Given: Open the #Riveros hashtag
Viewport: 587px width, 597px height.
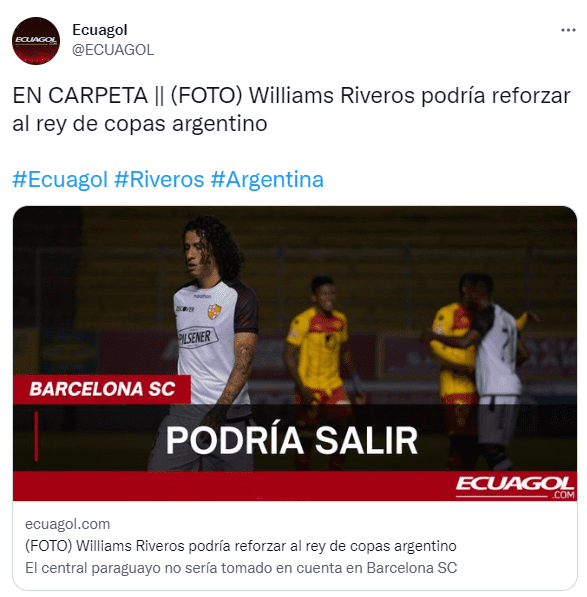Looking at the screenshot, I should tap(159, 179).
